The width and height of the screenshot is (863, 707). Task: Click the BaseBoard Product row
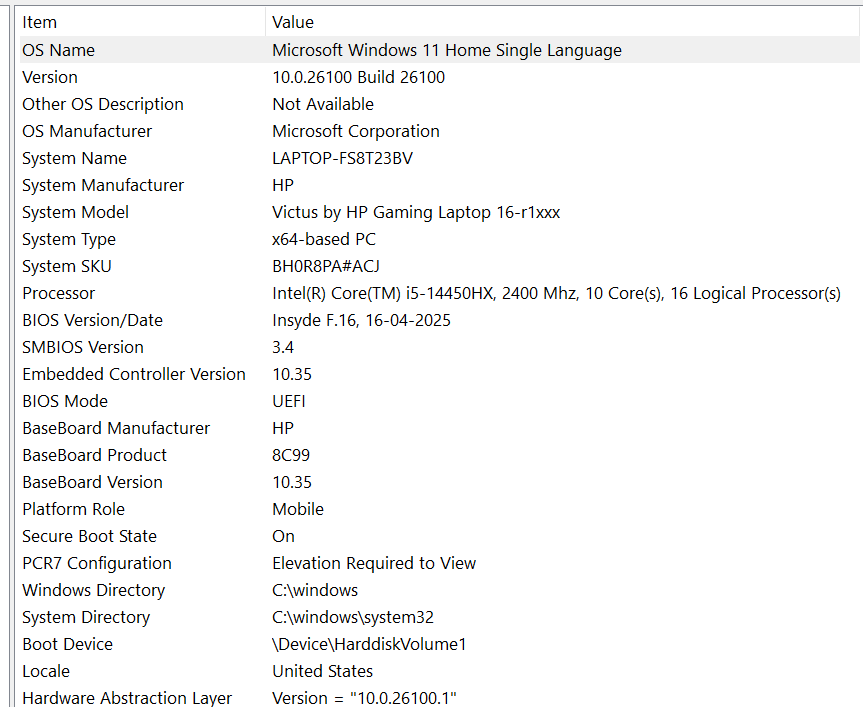(x=95, y=455)
